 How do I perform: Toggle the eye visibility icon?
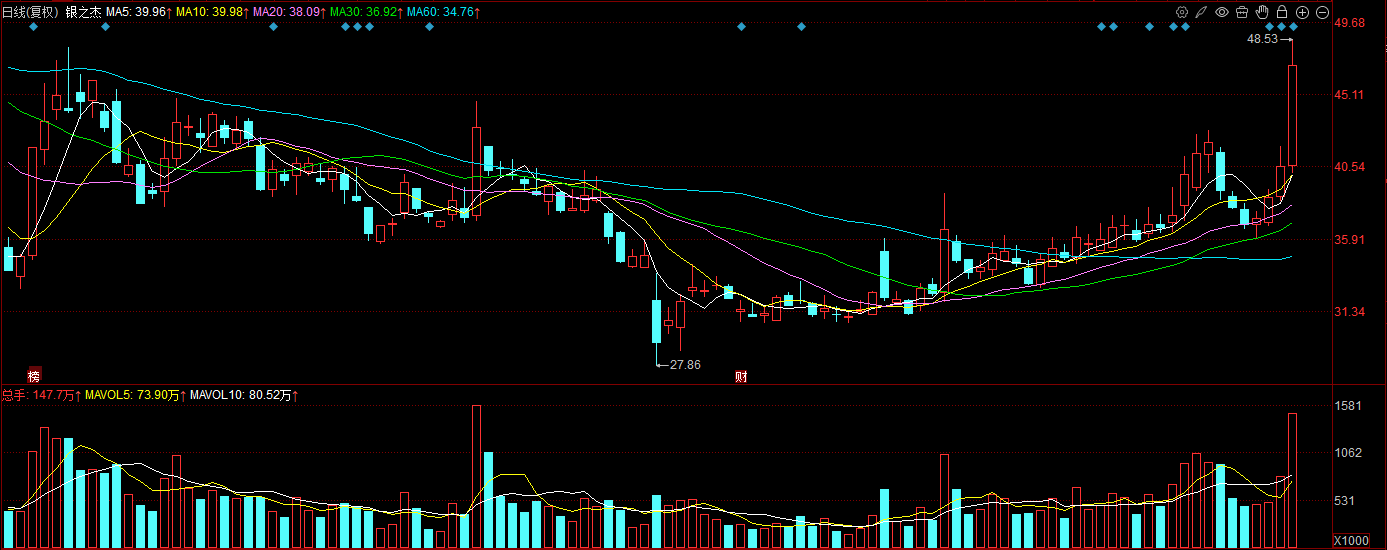[1222, 12]
